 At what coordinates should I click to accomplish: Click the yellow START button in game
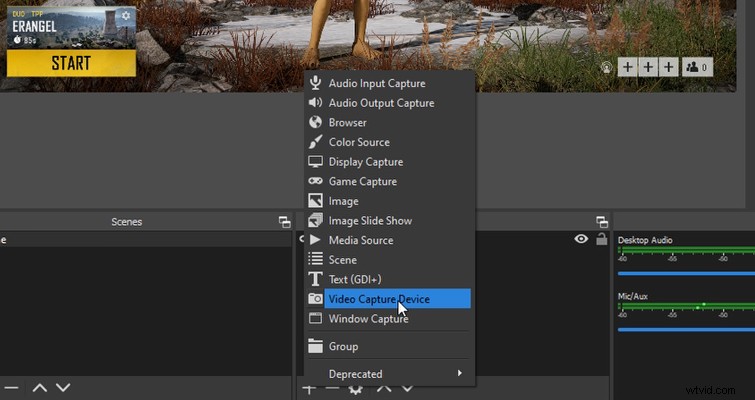[x=71, y=63]
